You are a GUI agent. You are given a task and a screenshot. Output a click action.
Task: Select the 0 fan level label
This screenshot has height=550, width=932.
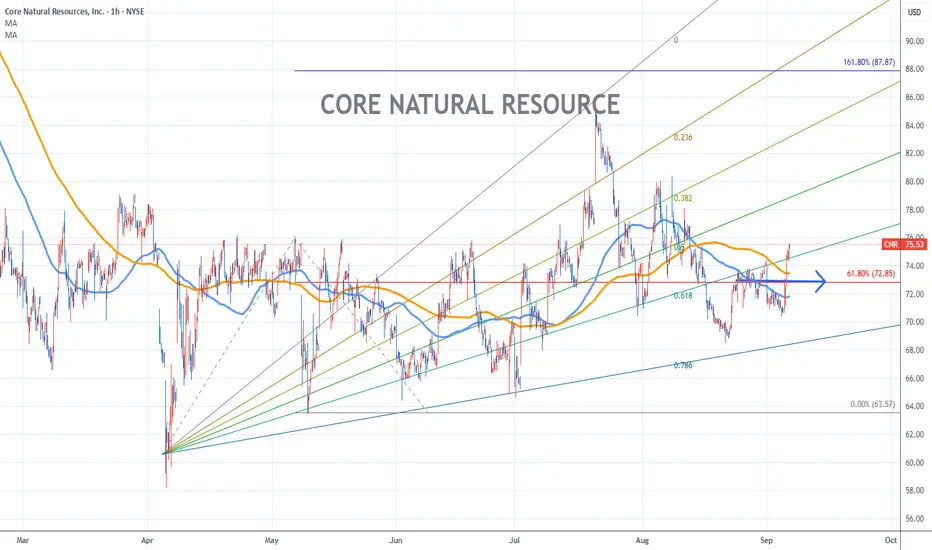point(676,40)
